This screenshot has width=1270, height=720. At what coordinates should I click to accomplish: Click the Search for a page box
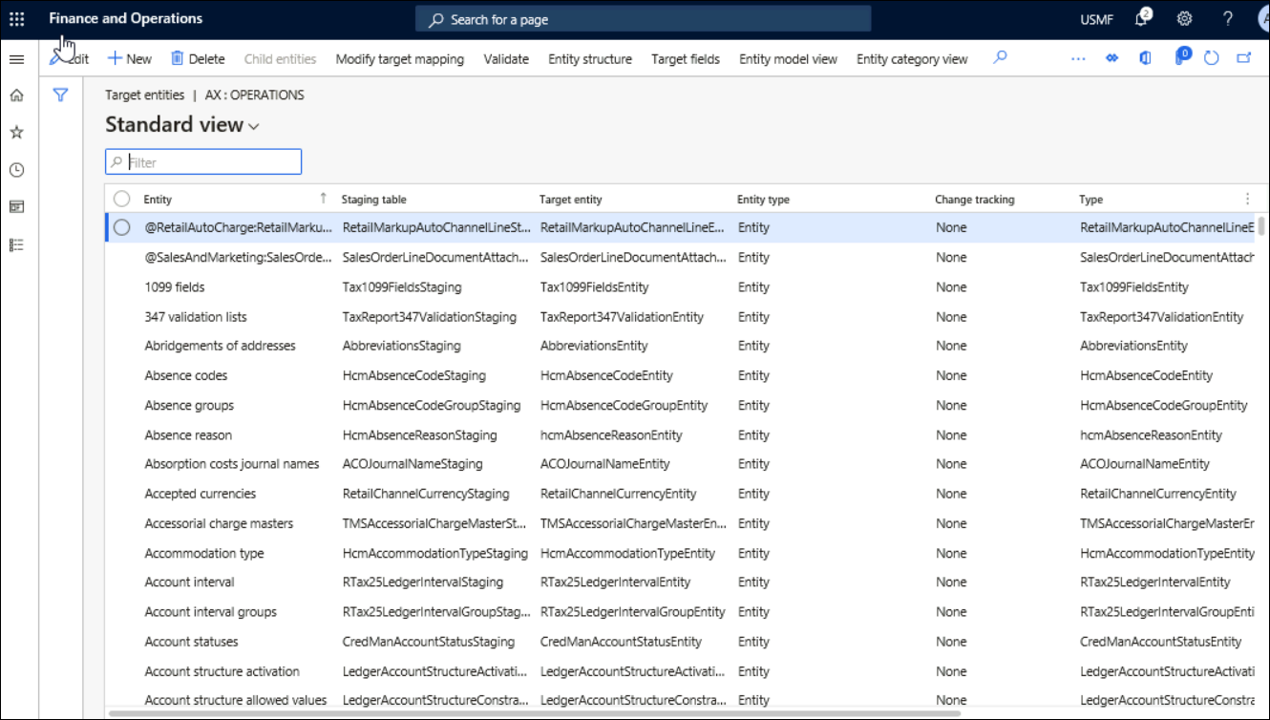643,19
